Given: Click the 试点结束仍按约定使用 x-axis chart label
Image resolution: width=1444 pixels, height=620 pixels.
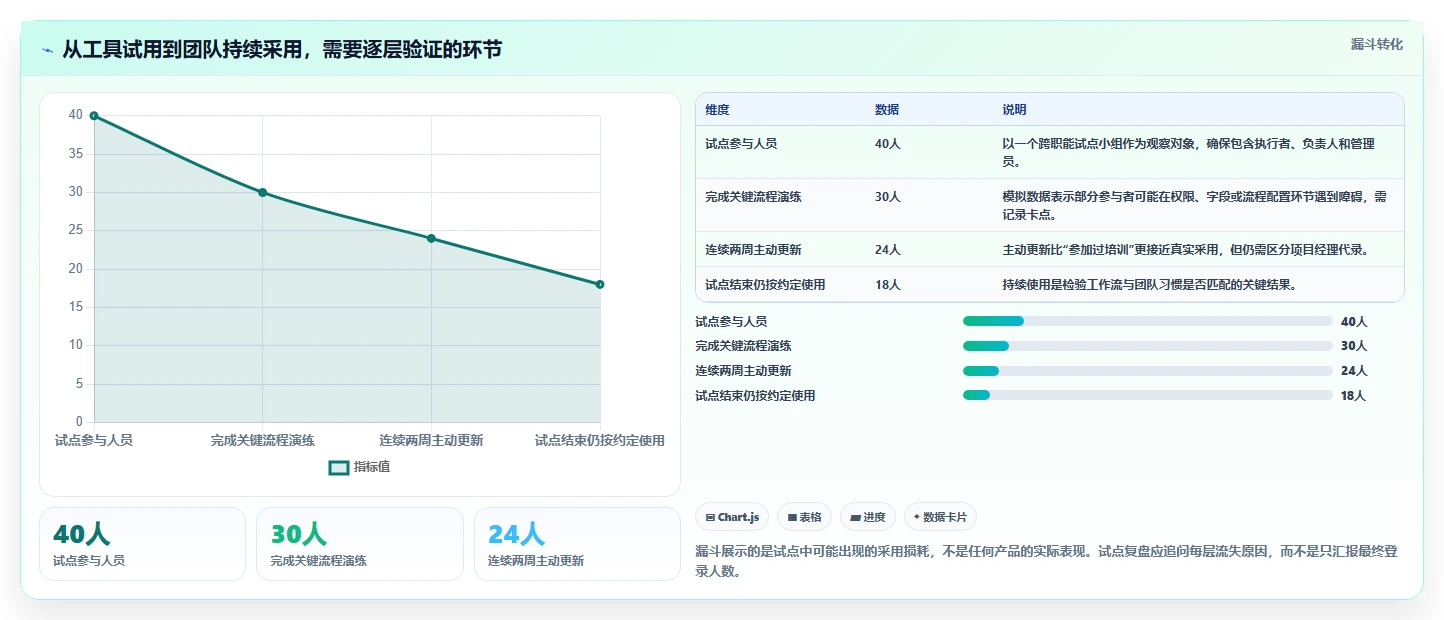Looking at the screenshot, I should (600, 440).
